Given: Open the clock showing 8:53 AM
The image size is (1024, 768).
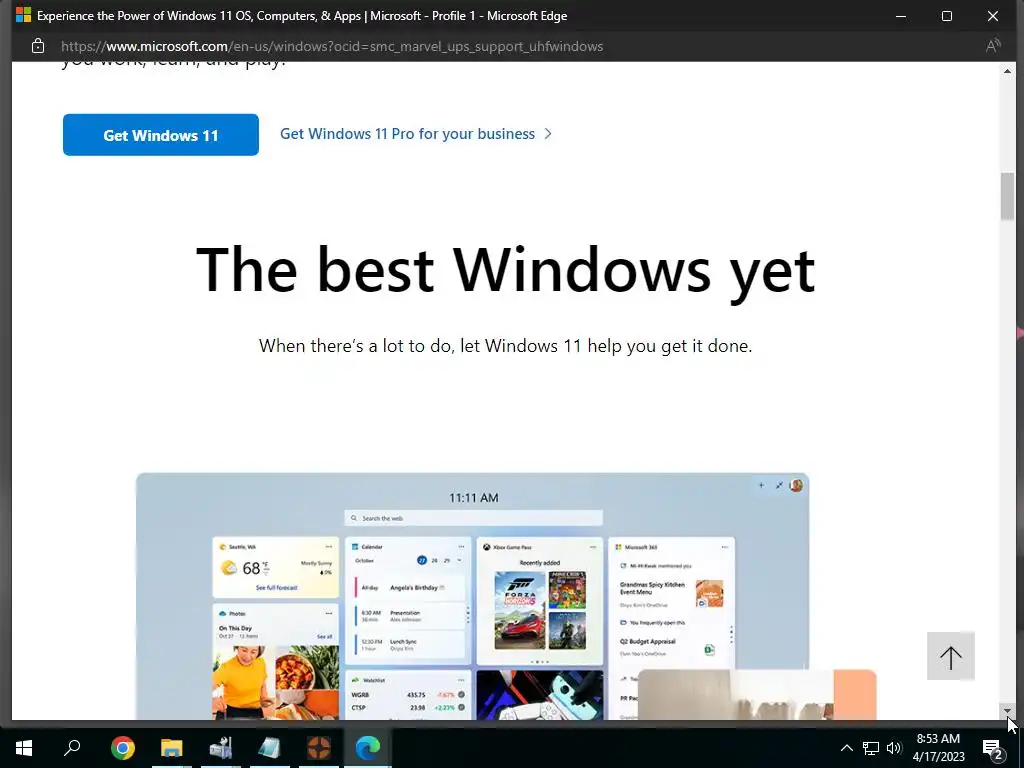Looking at the screenshot, I should (x=938, y=748).
